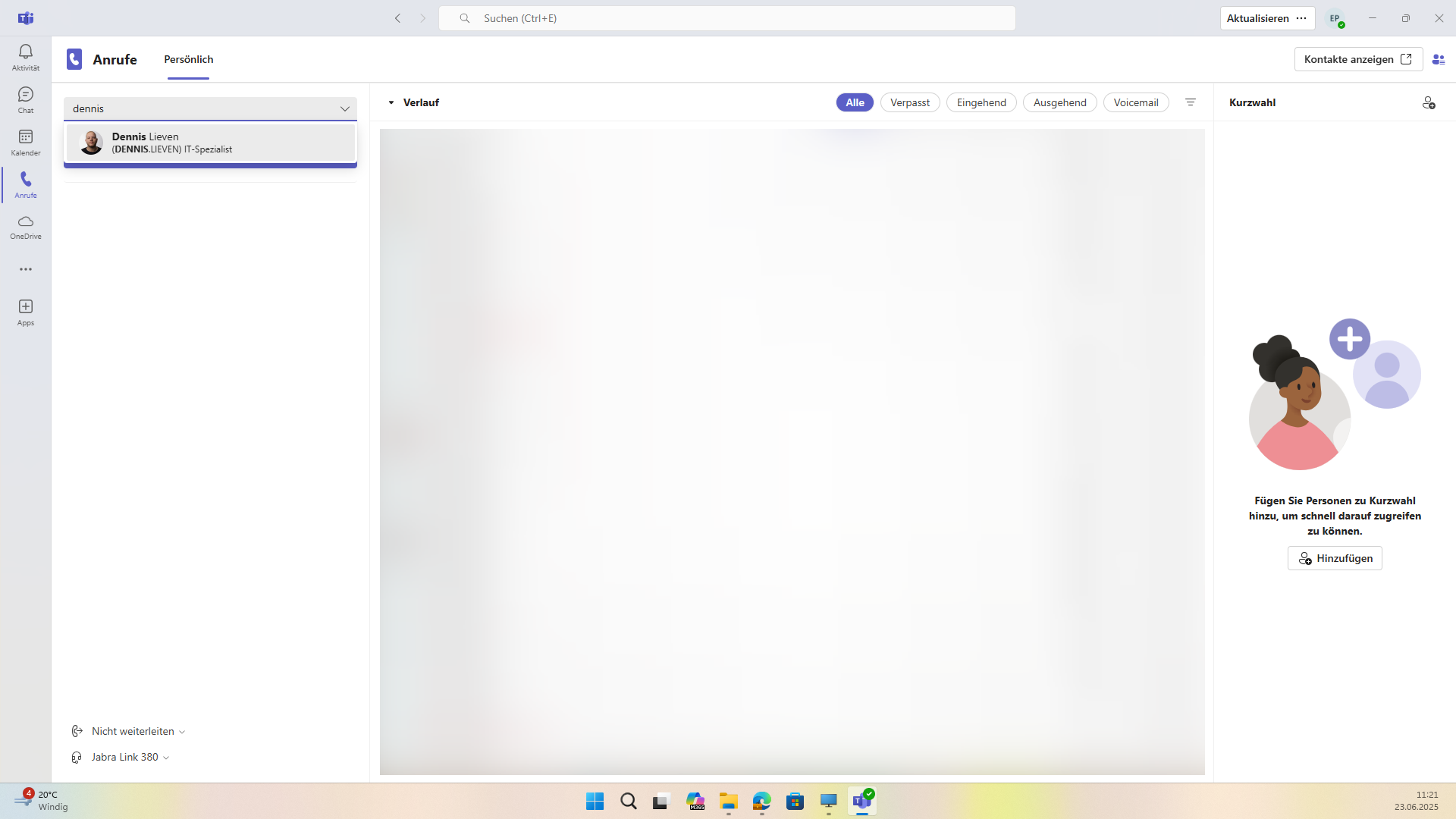Open the Aktivität bell icon
Image resolution: width=1456 pixels, height=819 pixels.
(26, 57)
